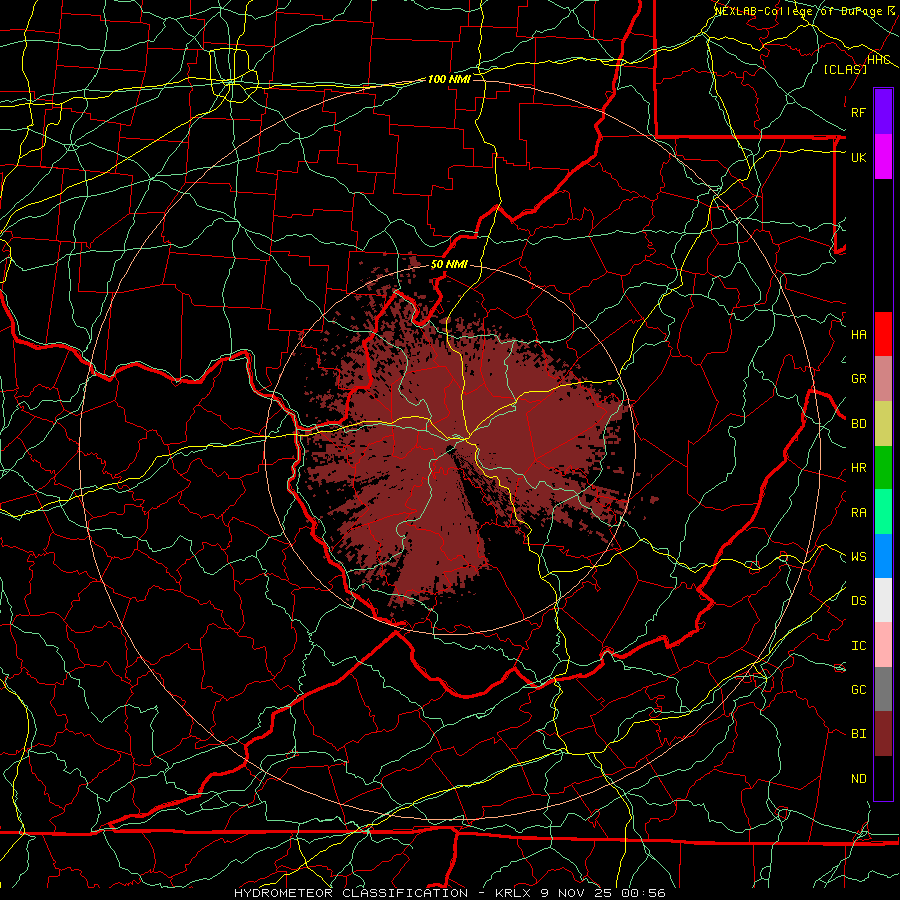Click the KRLX station identifier

coord(514,893)
